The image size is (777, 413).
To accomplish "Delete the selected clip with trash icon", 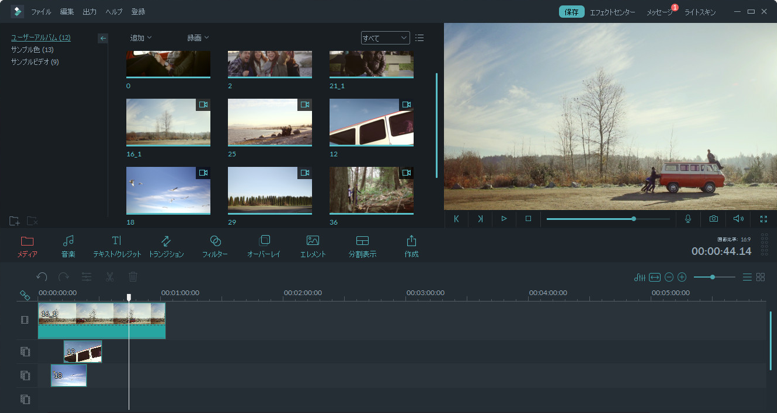I will [133, 277].
